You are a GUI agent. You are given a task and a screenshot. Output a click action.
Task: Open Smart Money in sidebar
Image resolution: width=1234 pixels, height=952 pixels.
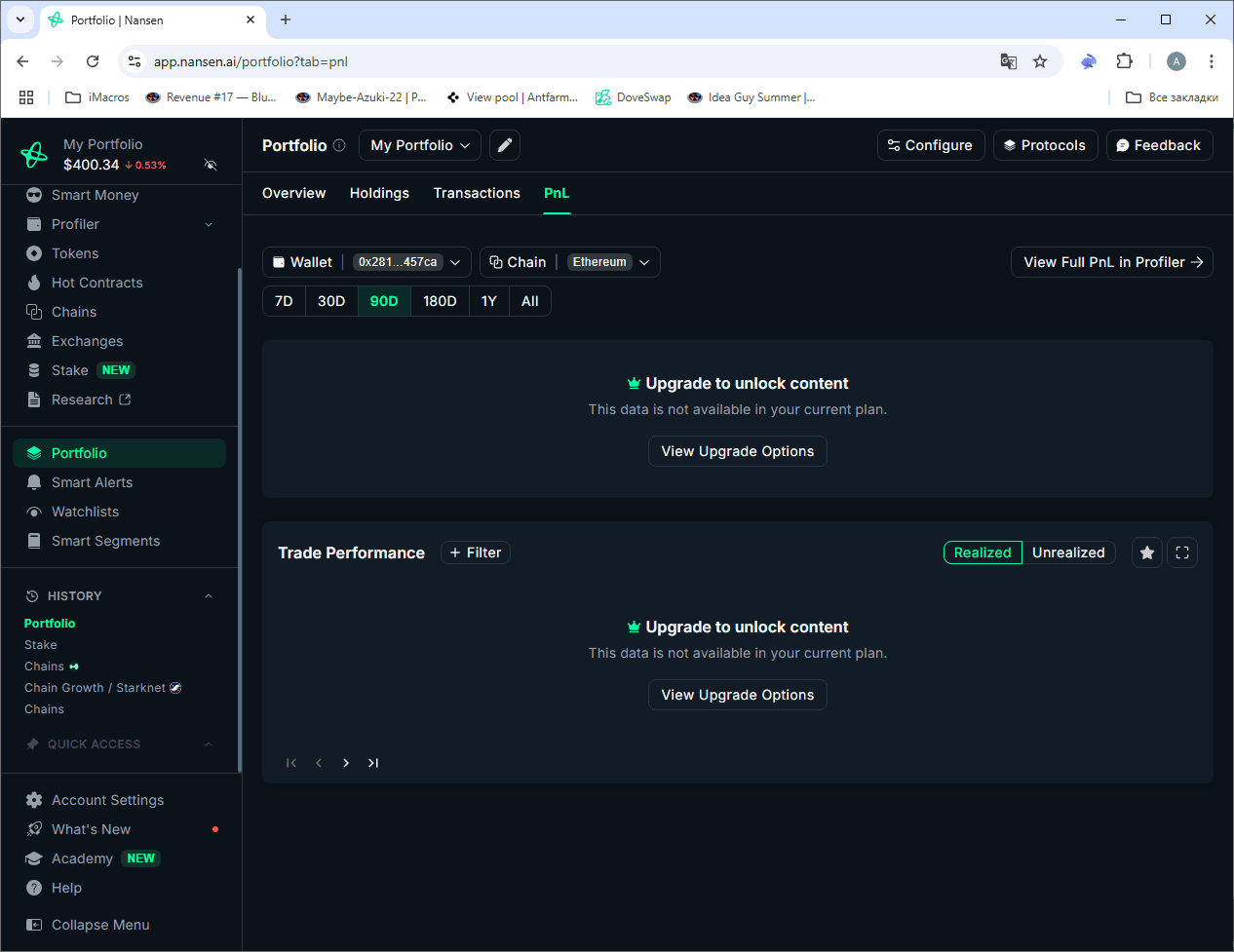[x=95, y=195]
